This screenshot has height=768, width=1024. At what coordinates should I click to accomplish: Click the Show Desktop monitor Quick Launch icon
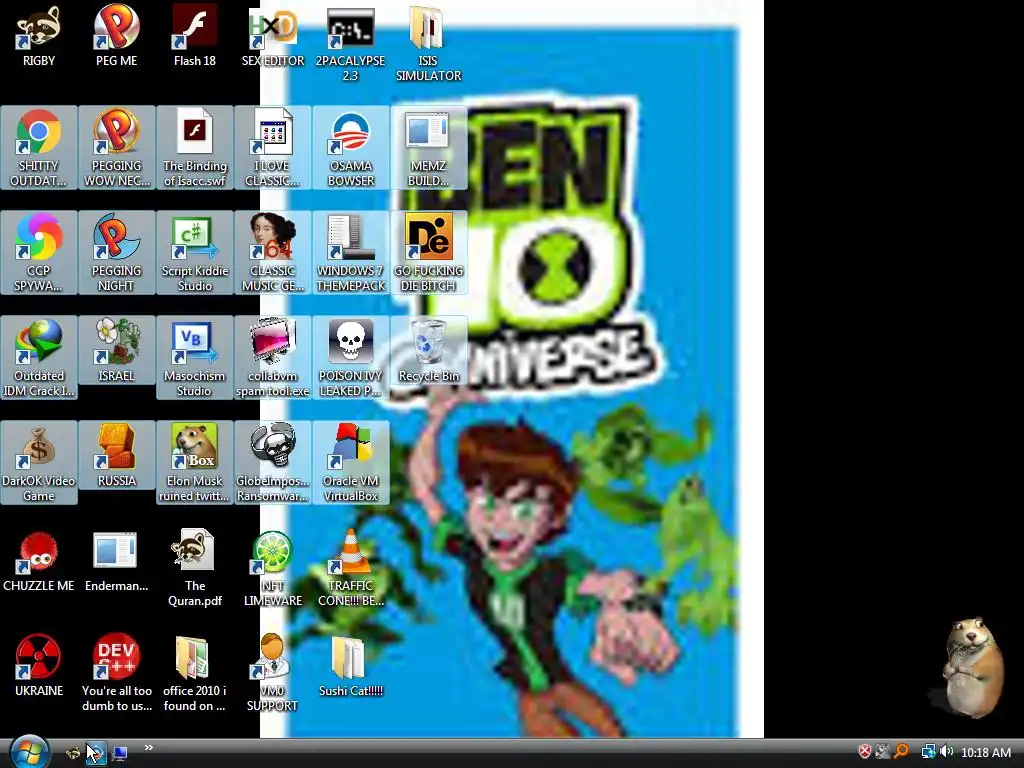(120, 754)
